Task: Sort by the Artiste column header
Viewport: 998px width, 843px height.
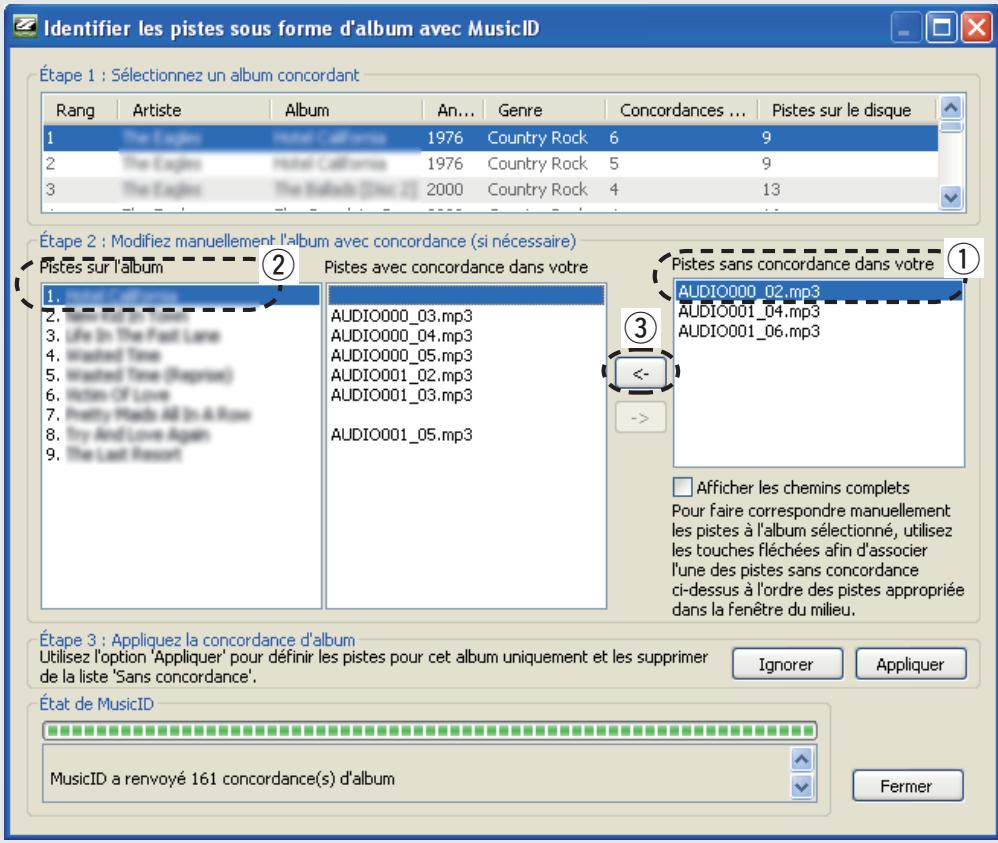Action: [x=195, y=110]
